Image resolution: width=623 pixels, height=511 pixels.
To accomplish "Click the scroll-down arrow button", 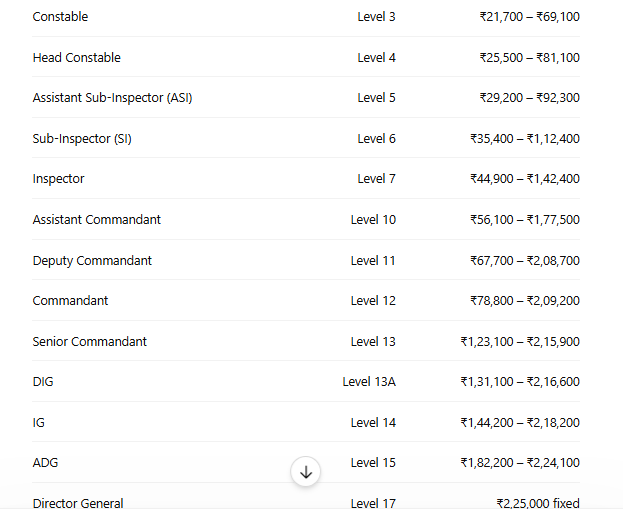I will (x=305, y=472).
